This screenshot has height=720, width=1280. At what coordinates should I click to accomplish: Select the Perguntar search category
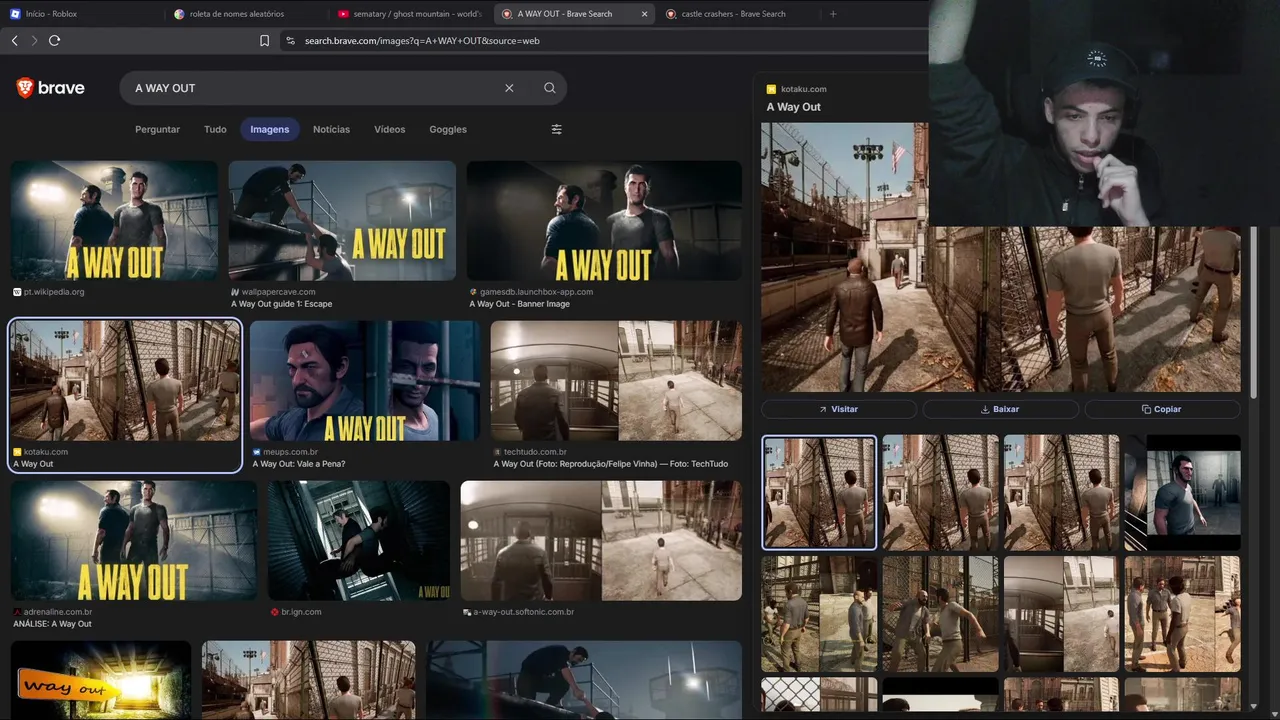(157, 129)
